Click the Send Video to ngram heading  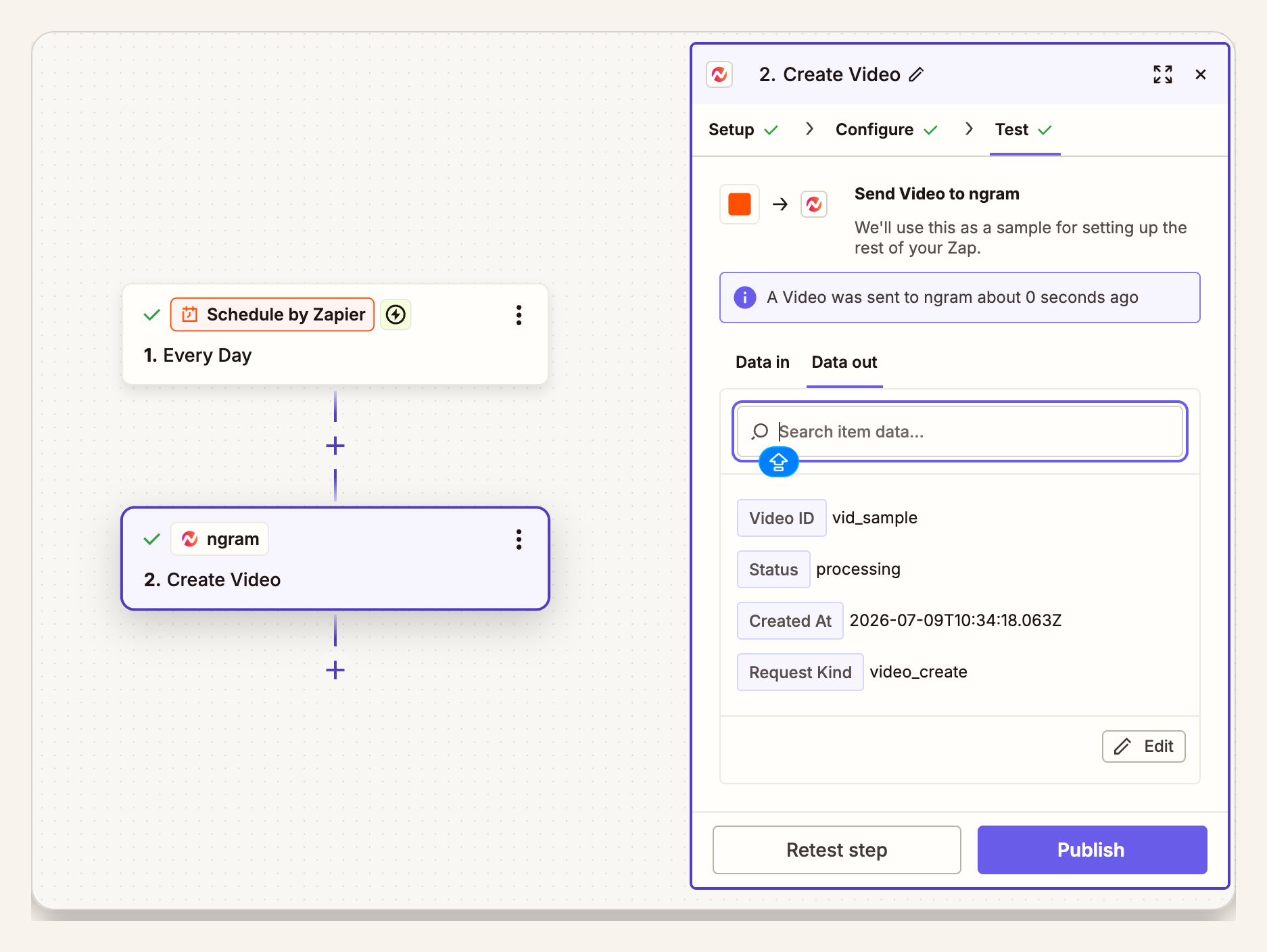937,194
